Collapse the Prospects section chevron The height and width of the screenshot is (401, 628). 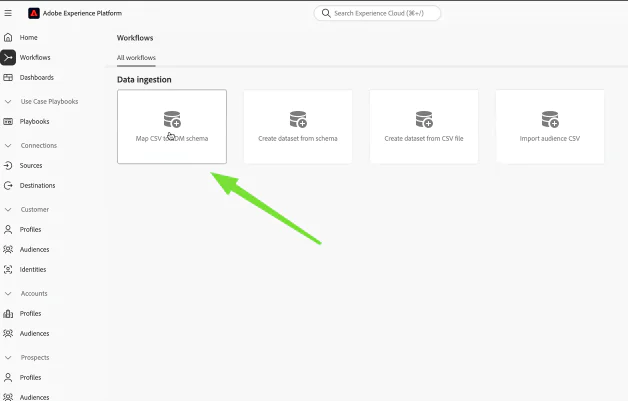(8, 357)
